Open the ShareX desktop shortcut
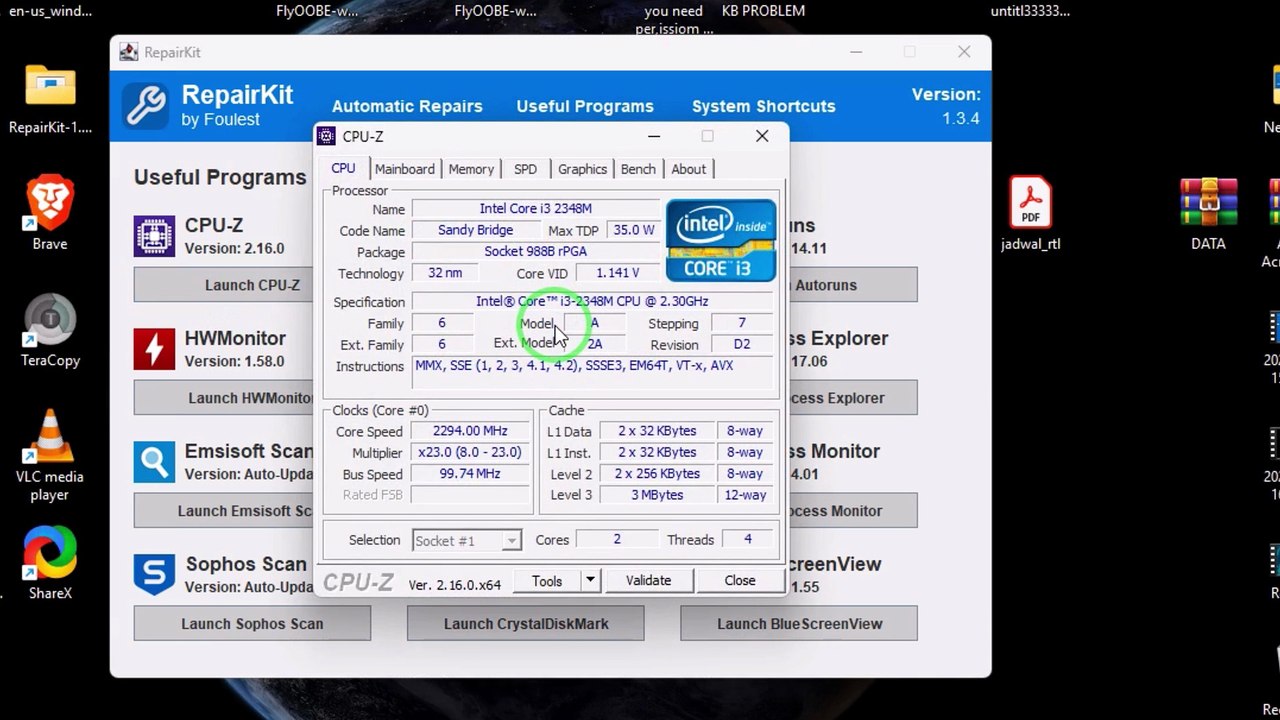The height and width of the screenshot is (720, 1280). (50, 563)
